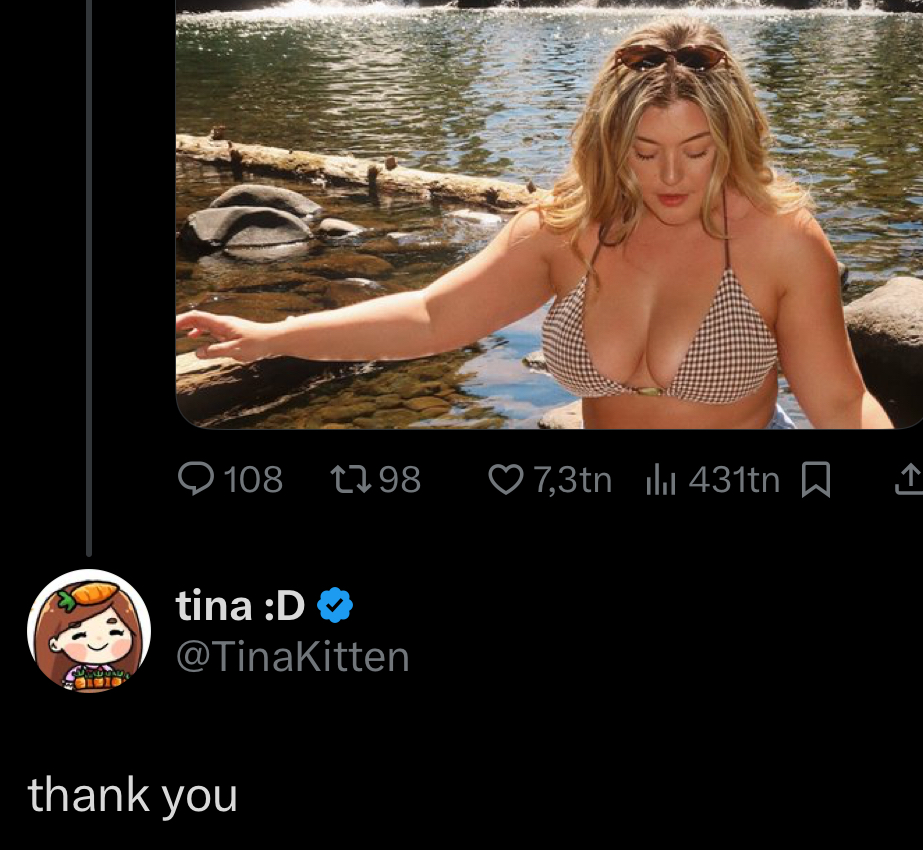Tap the share upload icon
Viewport: 923px width, 850px height.
click(906, 481)
